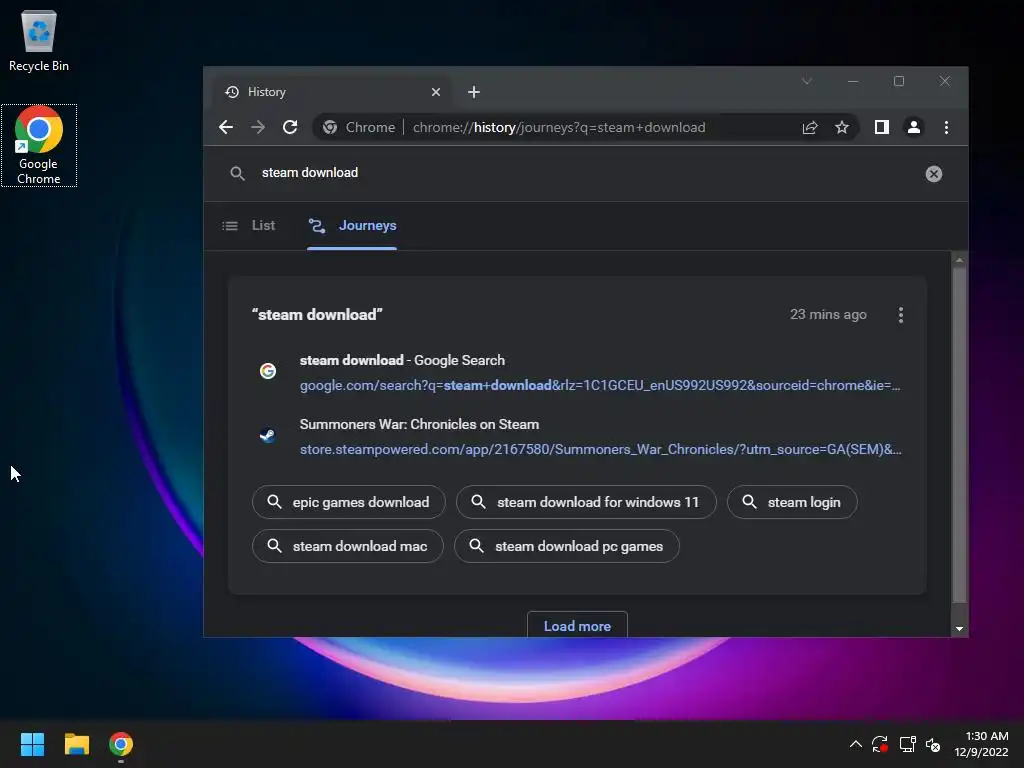The height and width of the screenshot is (768, 1024).
Task: Click the network tray icon
Action: (907, 744)
